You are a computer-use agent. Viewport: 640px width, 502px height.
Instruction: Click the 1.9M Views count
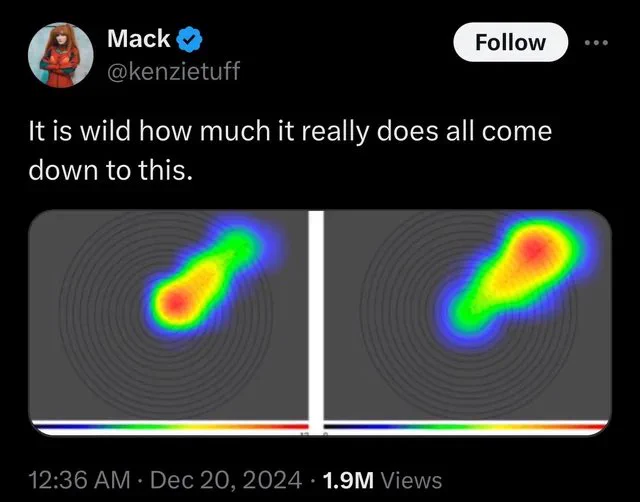coord(382,480)
